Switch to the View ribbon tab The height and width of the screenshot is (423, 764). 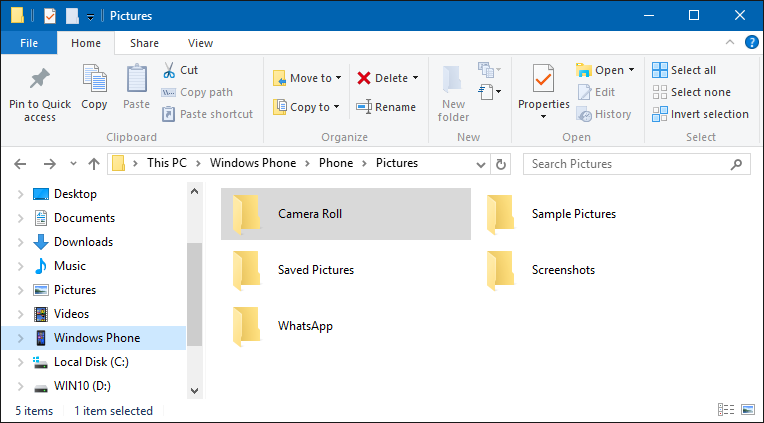pyautogui.click(x=200, y=43)
